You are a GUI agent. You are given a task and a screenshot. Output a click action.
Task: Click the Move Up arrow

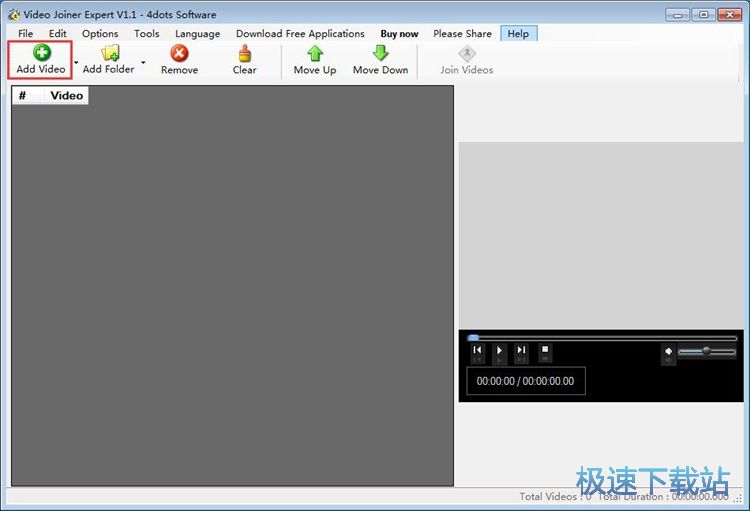click(314, 53)
